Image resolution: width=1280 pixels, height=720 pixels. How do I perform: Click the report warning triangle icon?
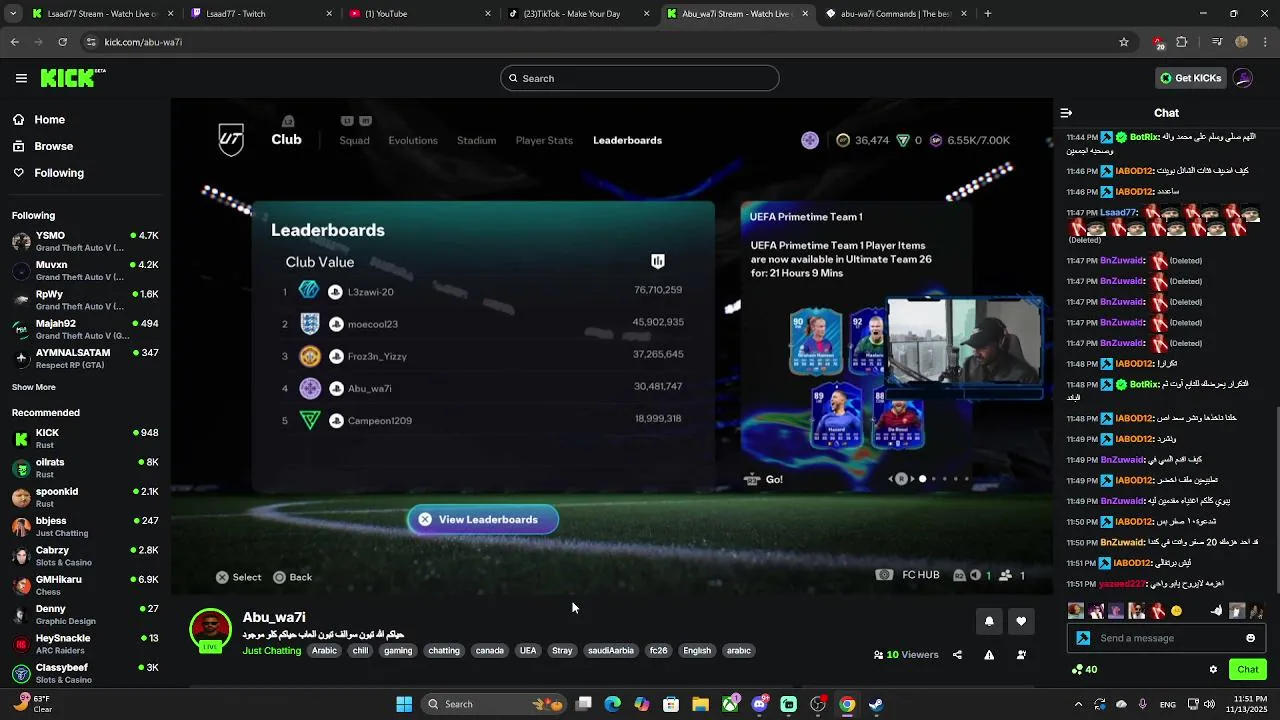pyautogui.click(x=989, y=655)
